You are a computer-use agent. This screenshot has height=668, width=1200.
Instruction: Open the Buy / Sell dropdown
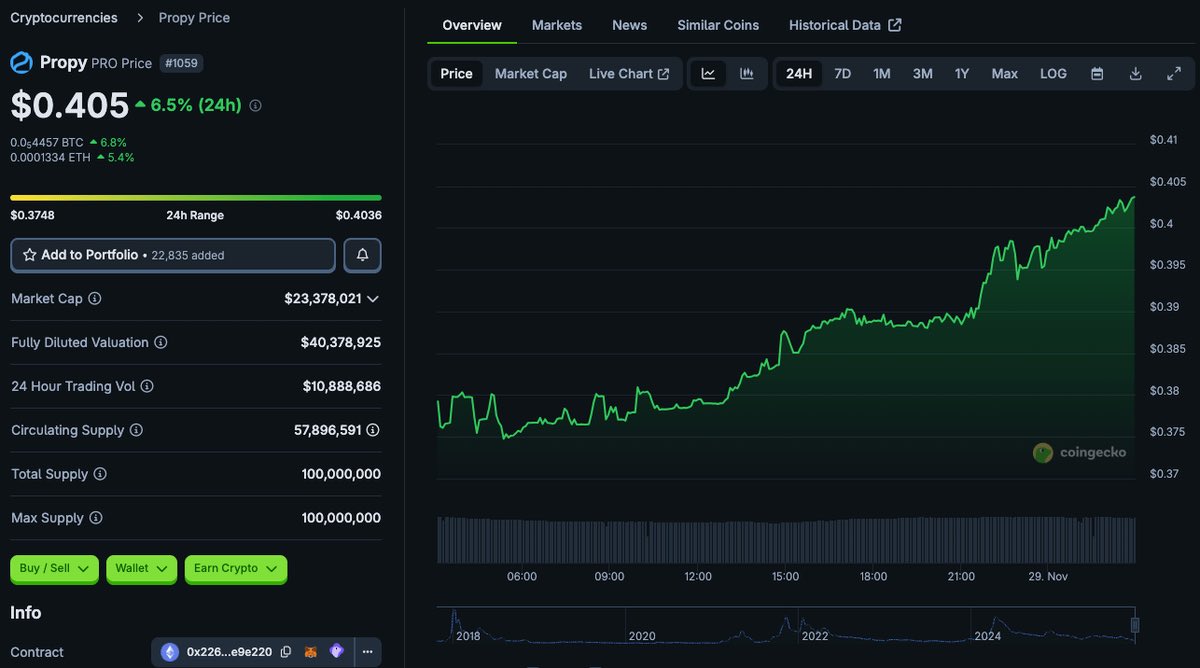54,568
